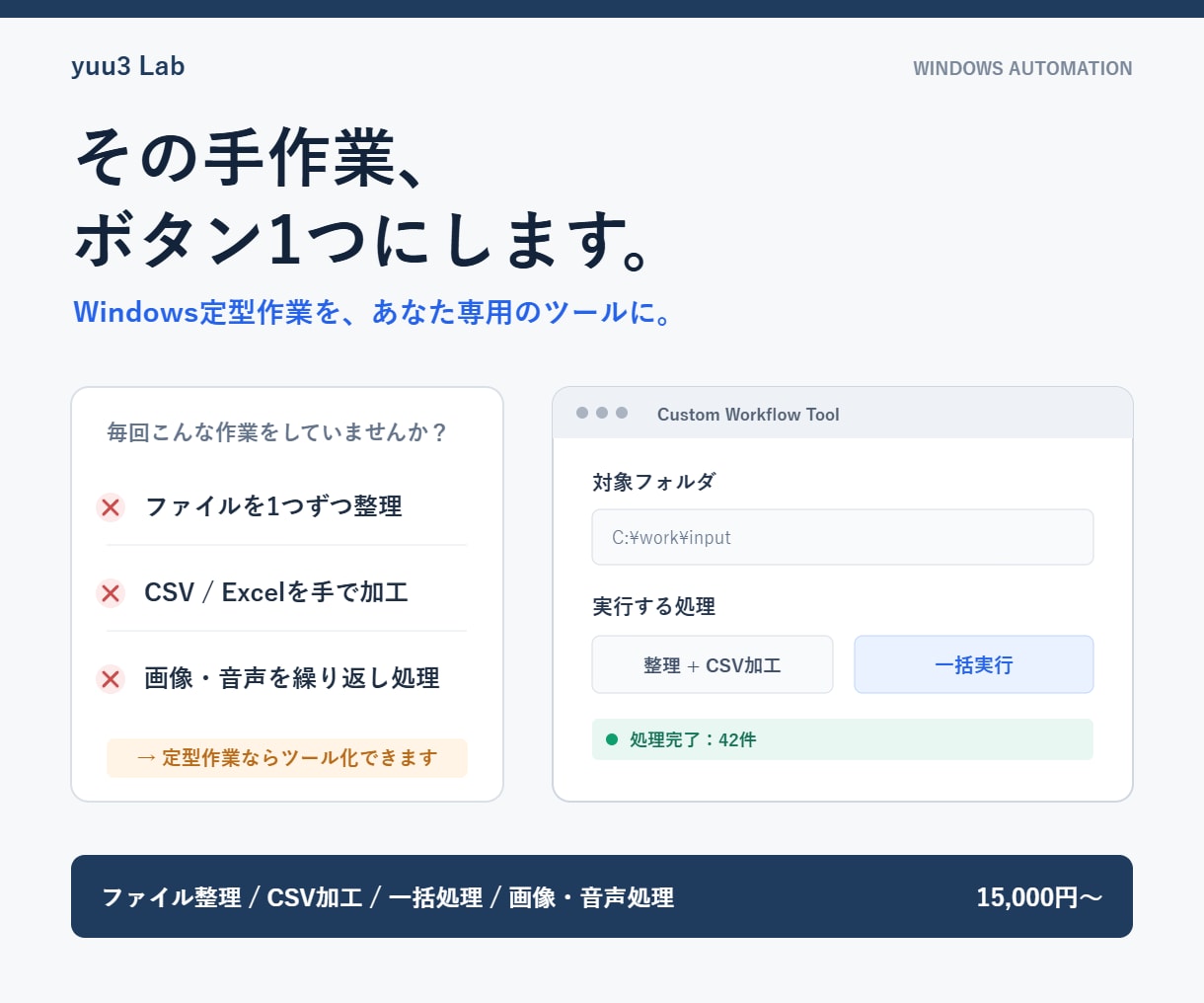Click the CSV / Excelを手で加工 item text
Screen dimensions: 1204x1003
coord(276,592)
